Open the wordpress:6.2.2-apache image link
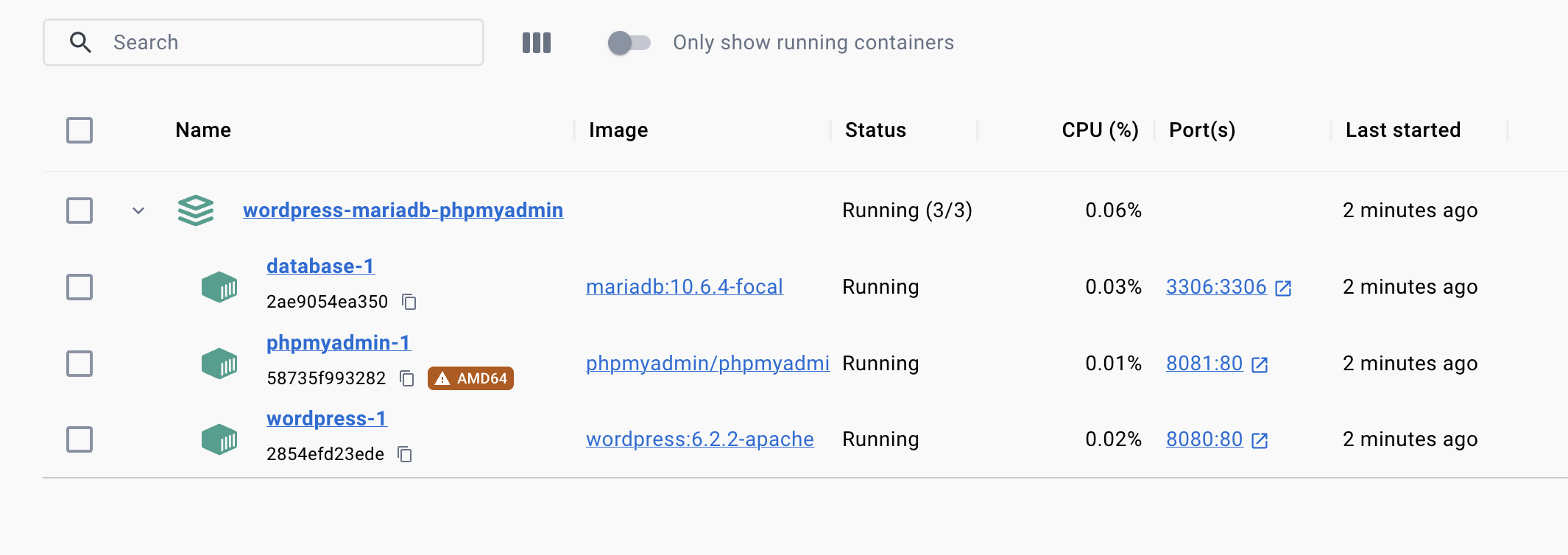Image resolution: width=1568 pixels, height=555 pixels. tap(700, 439)
